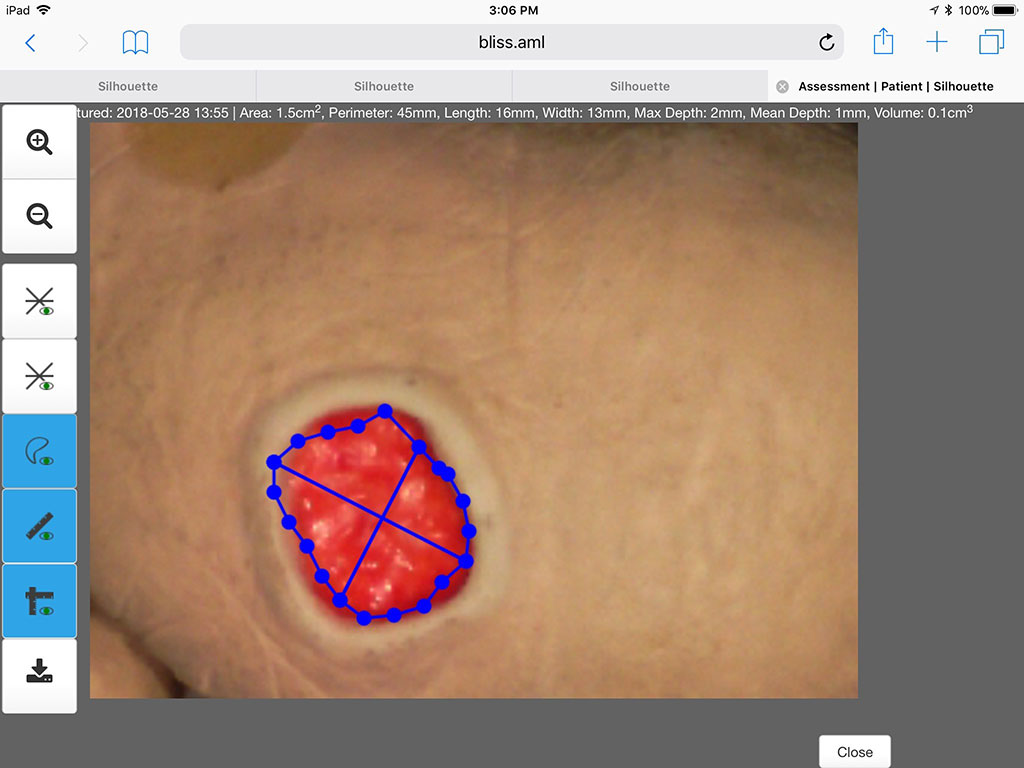Toggle the upper crosshair laser visibility icon
Screen dimensions: 1024x768
pos(39,301)
